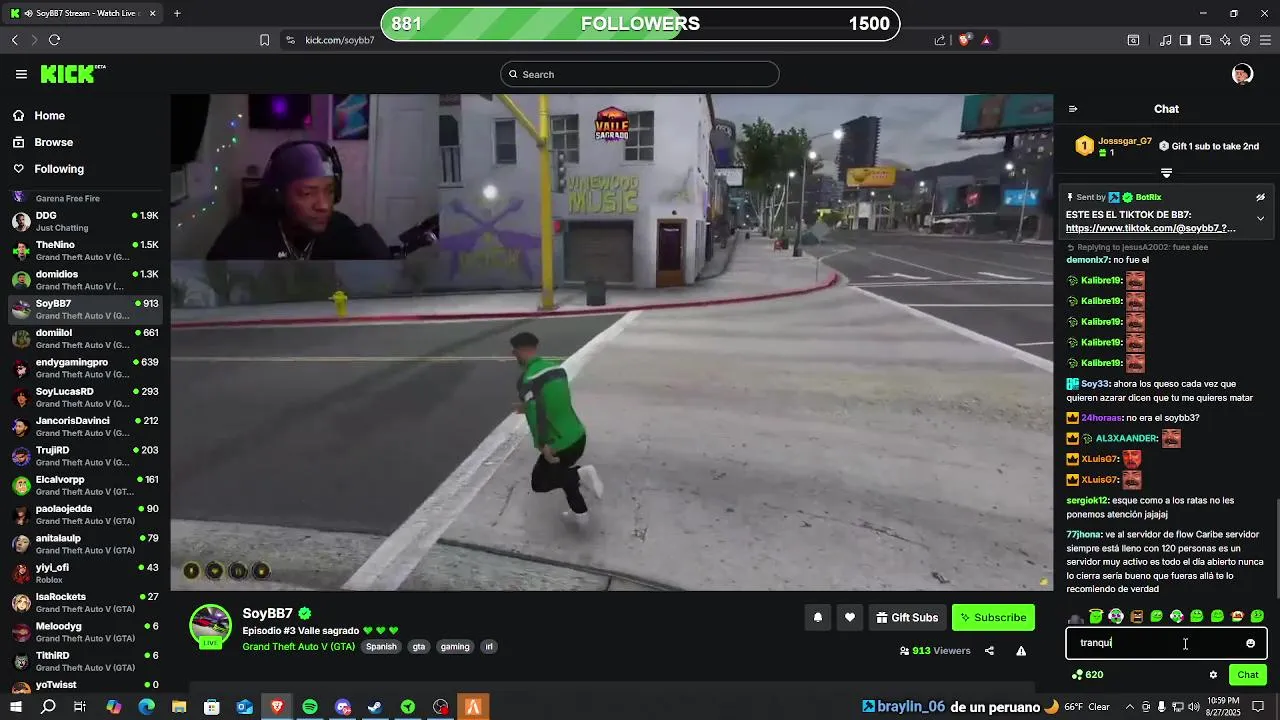Report stream via warning triangle icon
Viewport: 1280px width, 720px height.
pos(1021,651)
